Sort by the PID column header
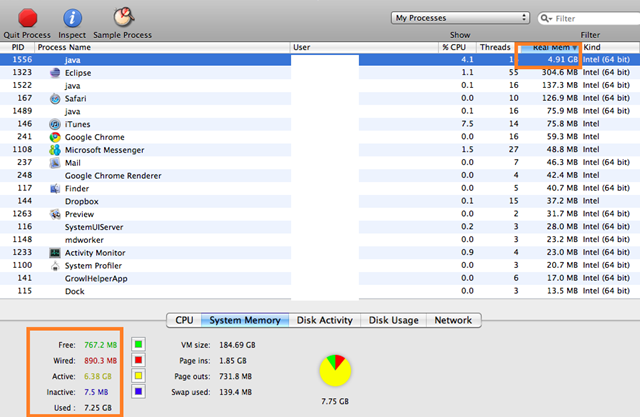This screenshot has width=640, height=417. pos(18,47)
